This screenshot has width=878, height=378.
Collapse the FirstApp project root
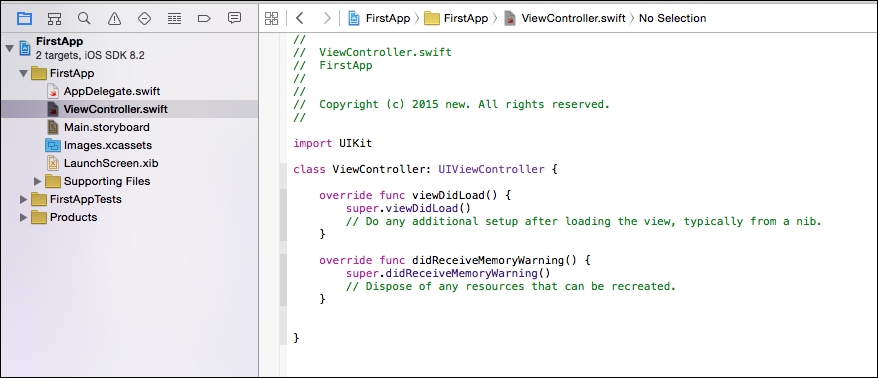tap(10, 49)
